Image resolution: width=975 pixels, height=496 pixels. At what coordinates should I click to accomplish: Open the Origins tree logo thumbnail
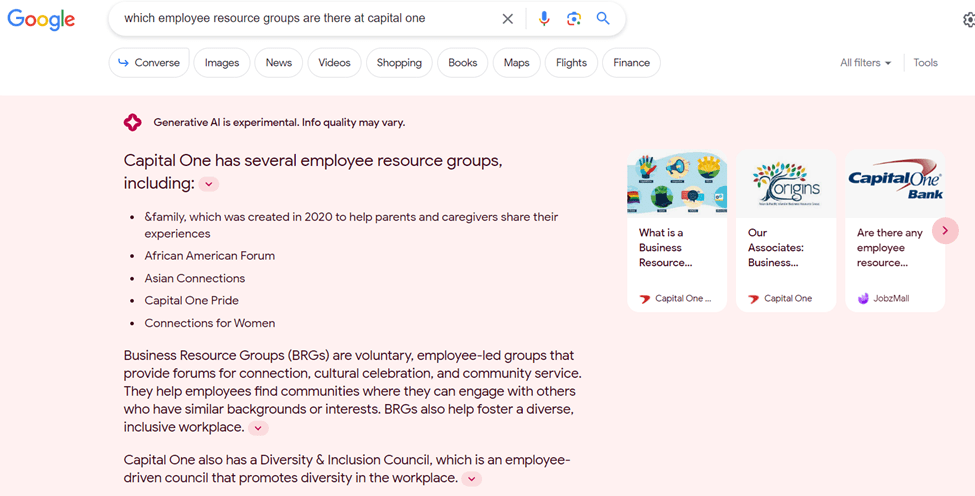(786, 184)
